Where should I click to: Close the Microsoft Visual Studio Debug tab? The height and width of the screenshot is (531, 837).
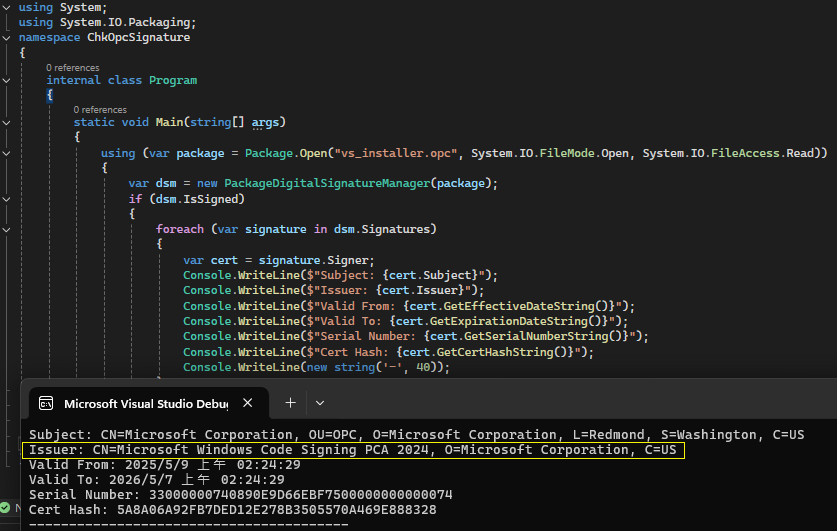pyautogui.click(x=248, y=403)
